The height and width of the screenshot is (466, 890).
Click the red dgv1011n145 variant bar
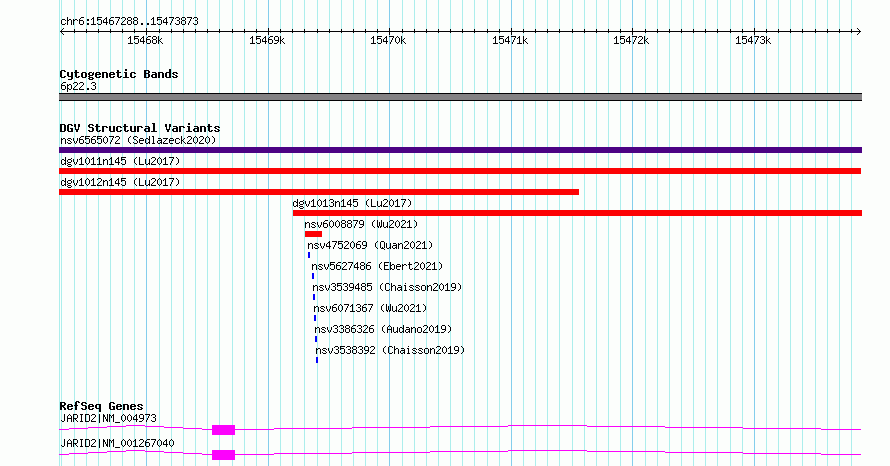[x=460, y=171]
